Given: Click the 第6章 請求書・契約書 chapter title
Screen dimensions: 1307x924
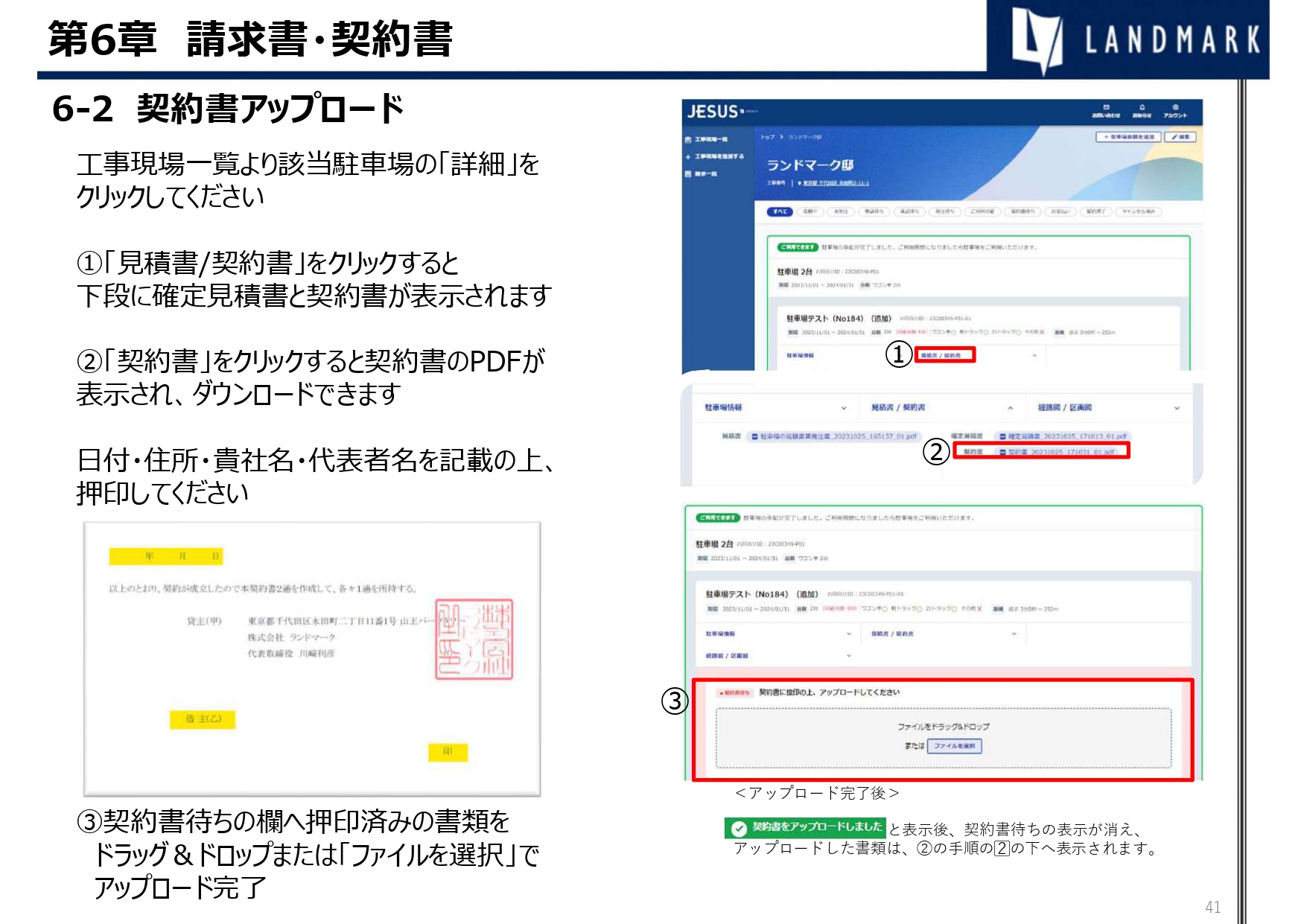Looking at the screenshot, I should pos(250,39).
